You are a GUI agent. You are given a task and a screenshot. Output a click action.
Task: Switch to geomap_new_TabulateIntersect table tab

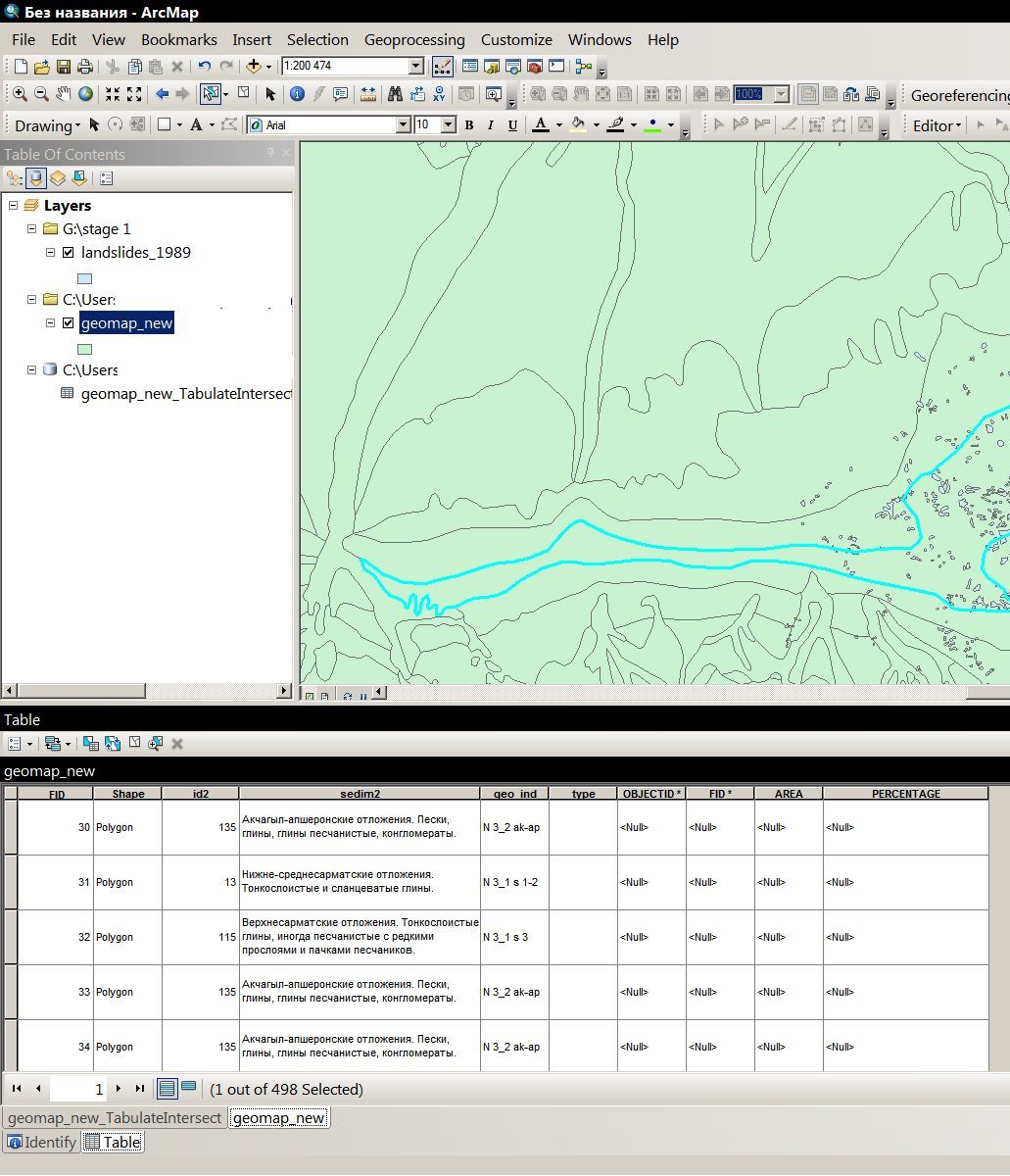115,1118
